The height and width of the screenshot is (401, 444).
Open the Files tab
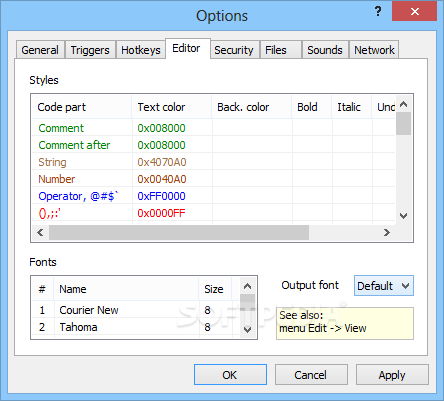tap(281, 50)
